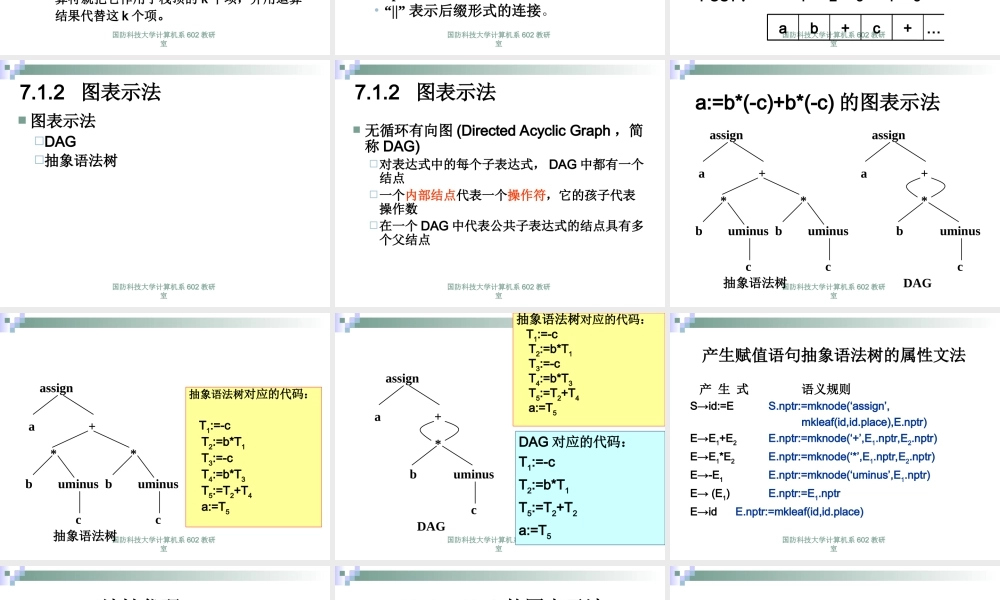Click the "a" cell in the table

pyautogui.click(x=783, y=29)
